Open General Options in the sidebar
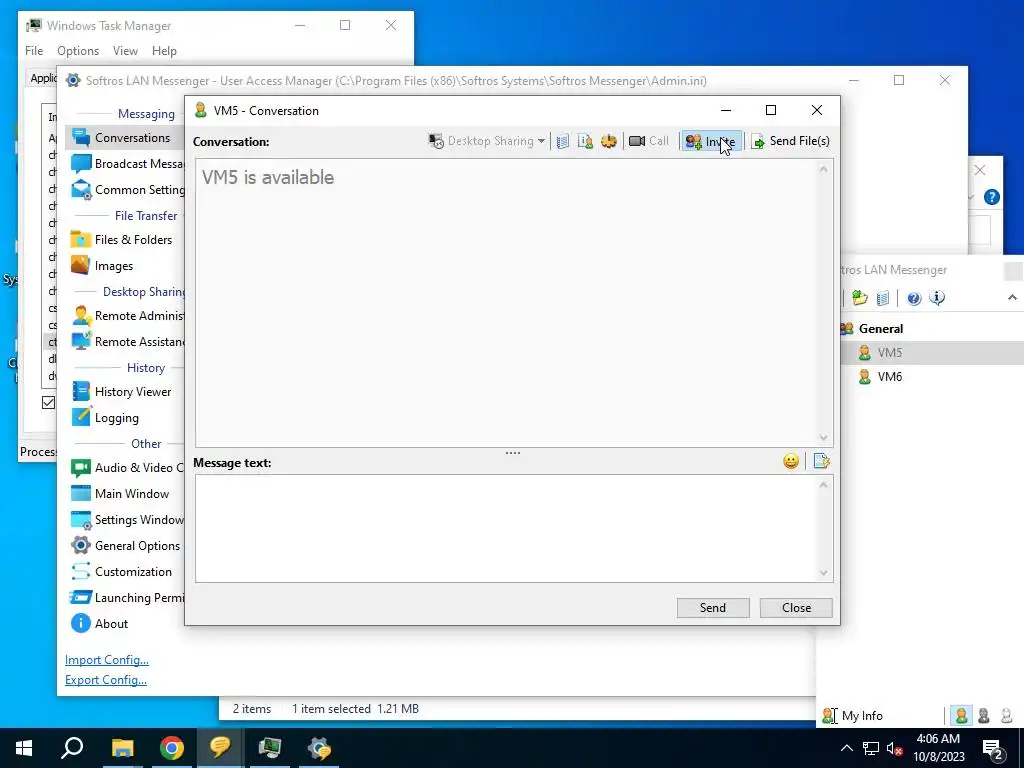This screenshot has height=768, width=1024. (x=125, y=546)
